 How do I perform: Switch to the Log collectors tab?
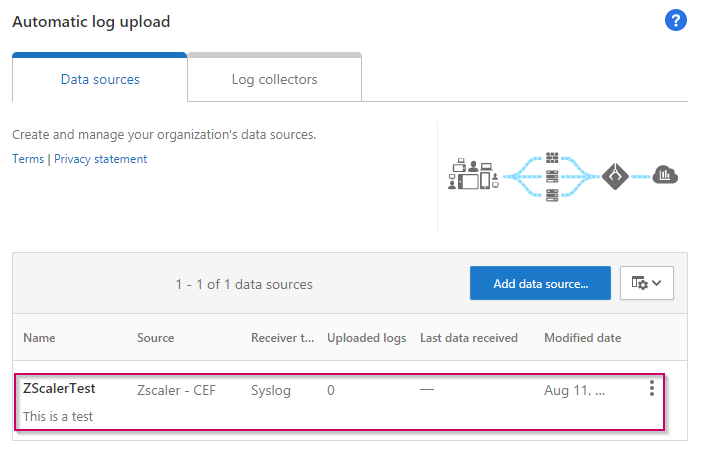click(x=274, y=79)
